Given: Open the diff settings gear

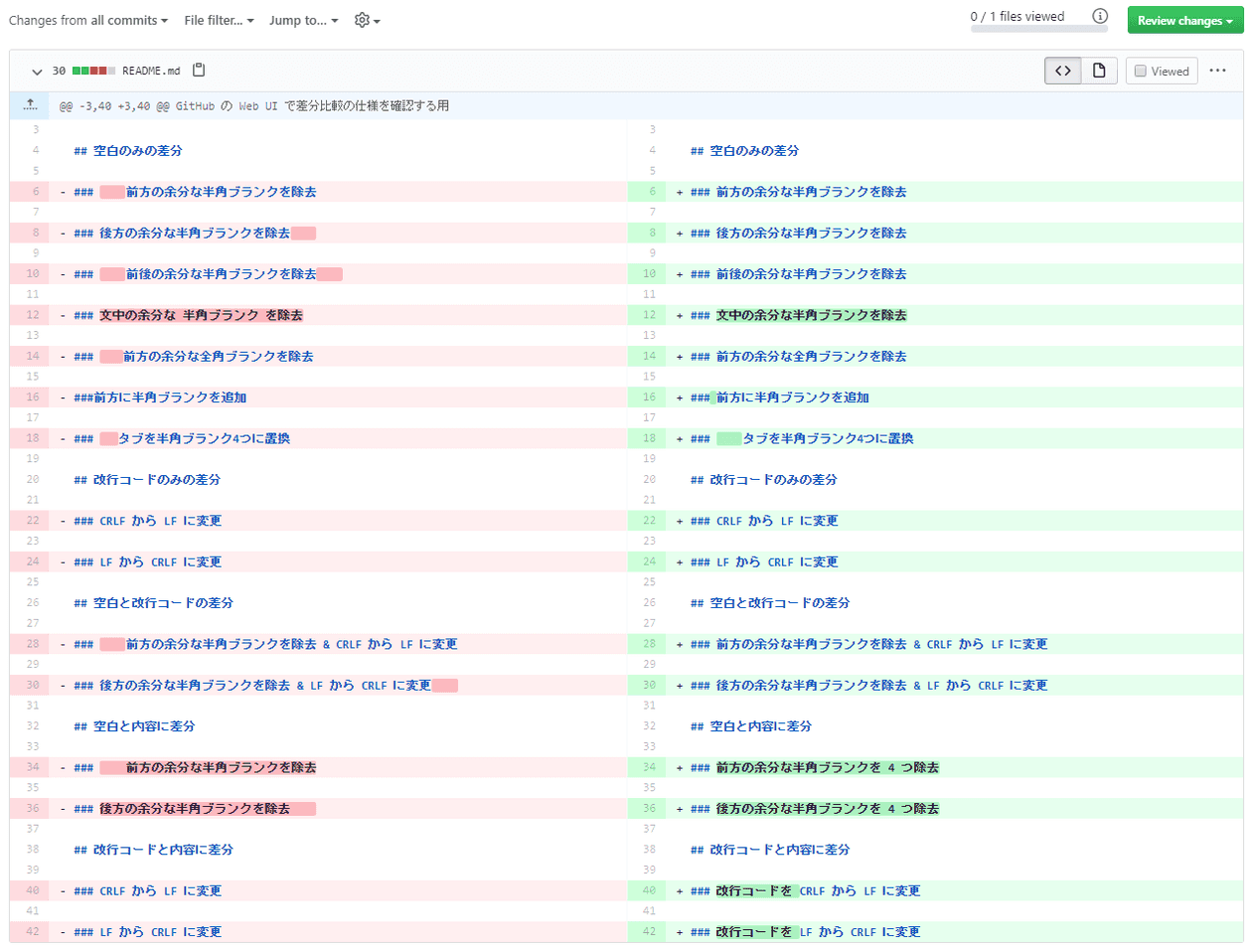Looking at the screenshot, I should coord(360,20).
